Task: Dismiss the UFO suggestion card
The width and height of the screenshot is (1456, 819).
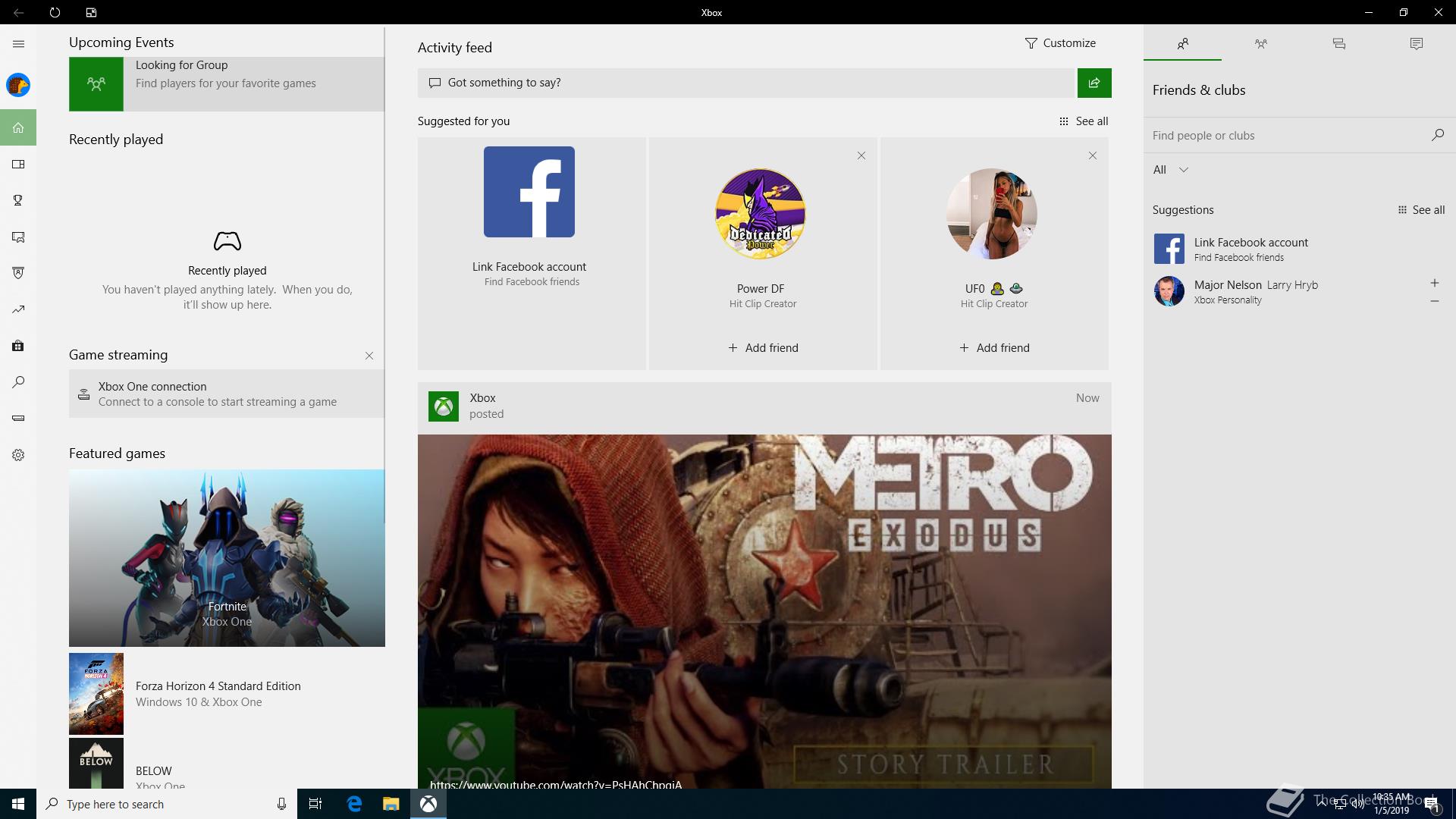Action: click(x=1092, y=155)
